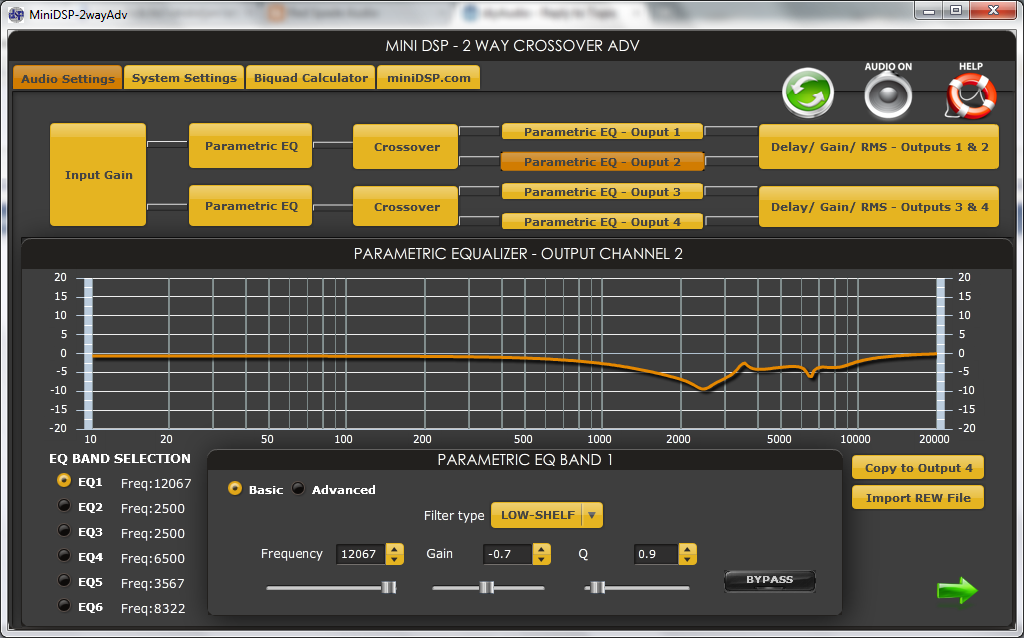Select the EQ6 band radio button
This screenshot has height=638, width=1024.
(x=63, y=605)
